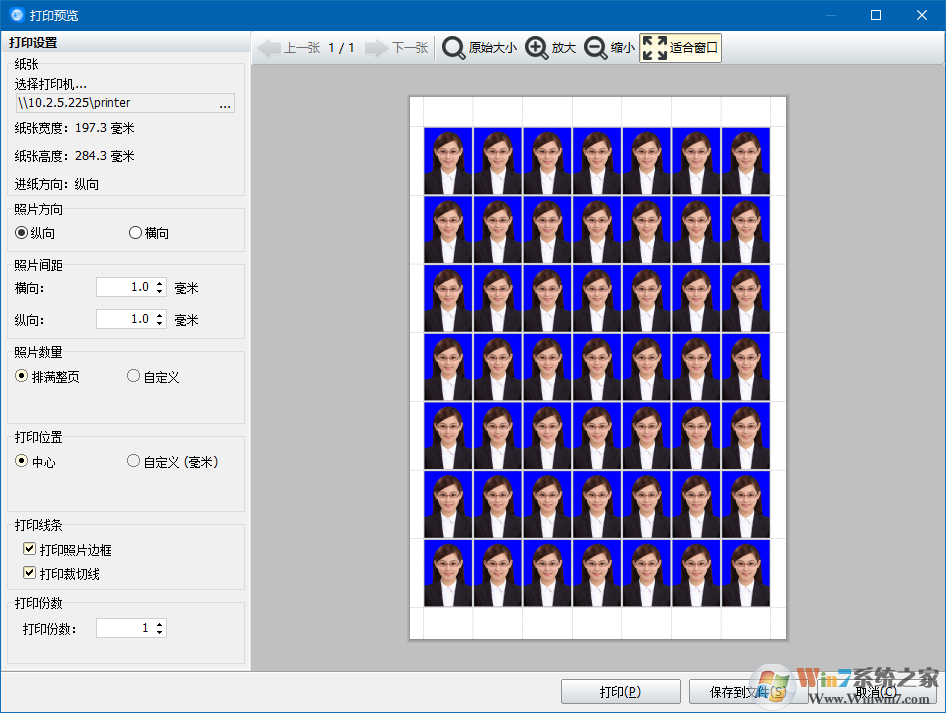The height and width of the screenshot is (713, 946).
Task: Open printer browse ellipsis button
Action: [x=225, y=103]
